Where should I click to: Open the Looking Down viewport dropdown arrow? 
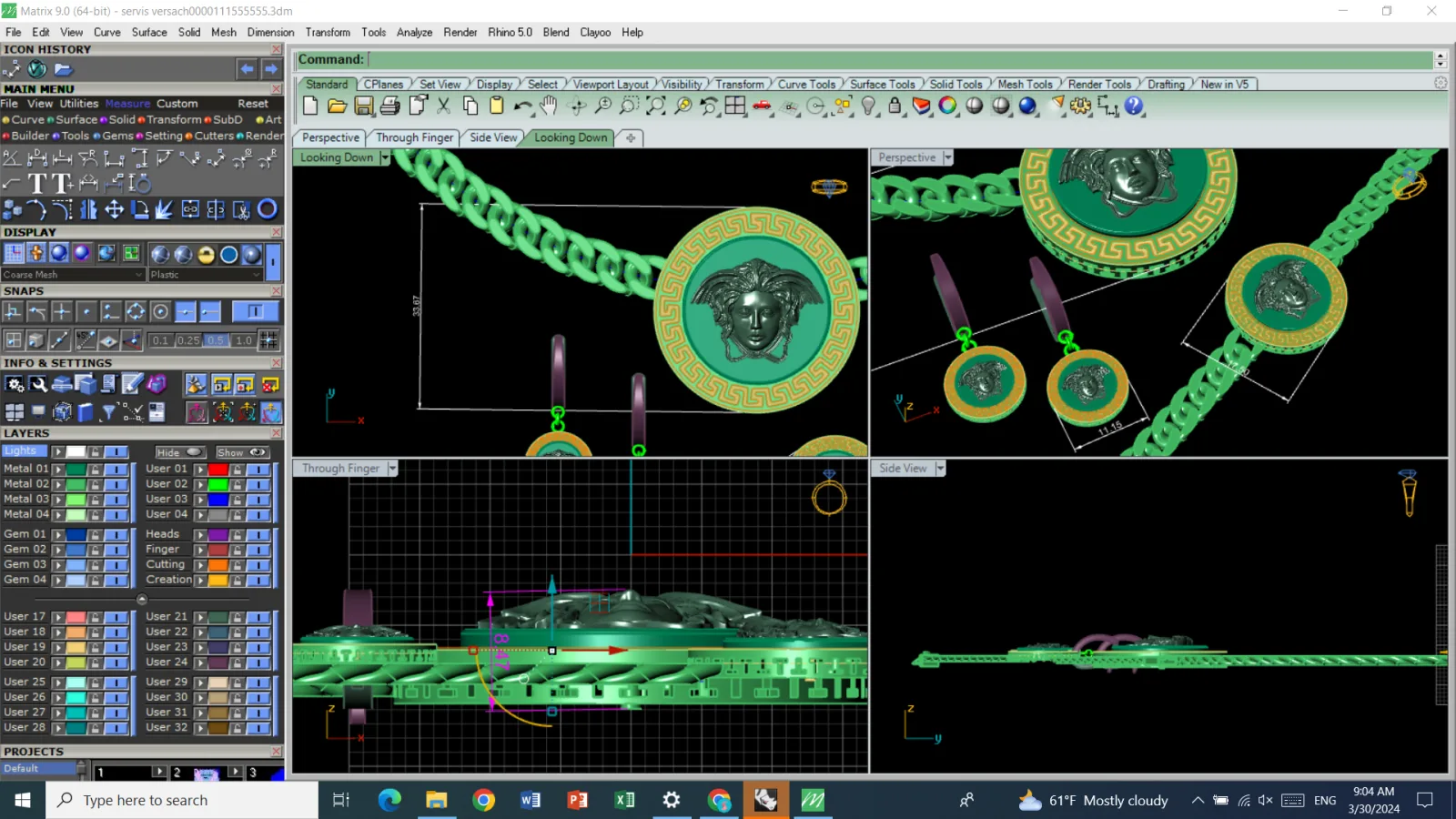(385, 157)
